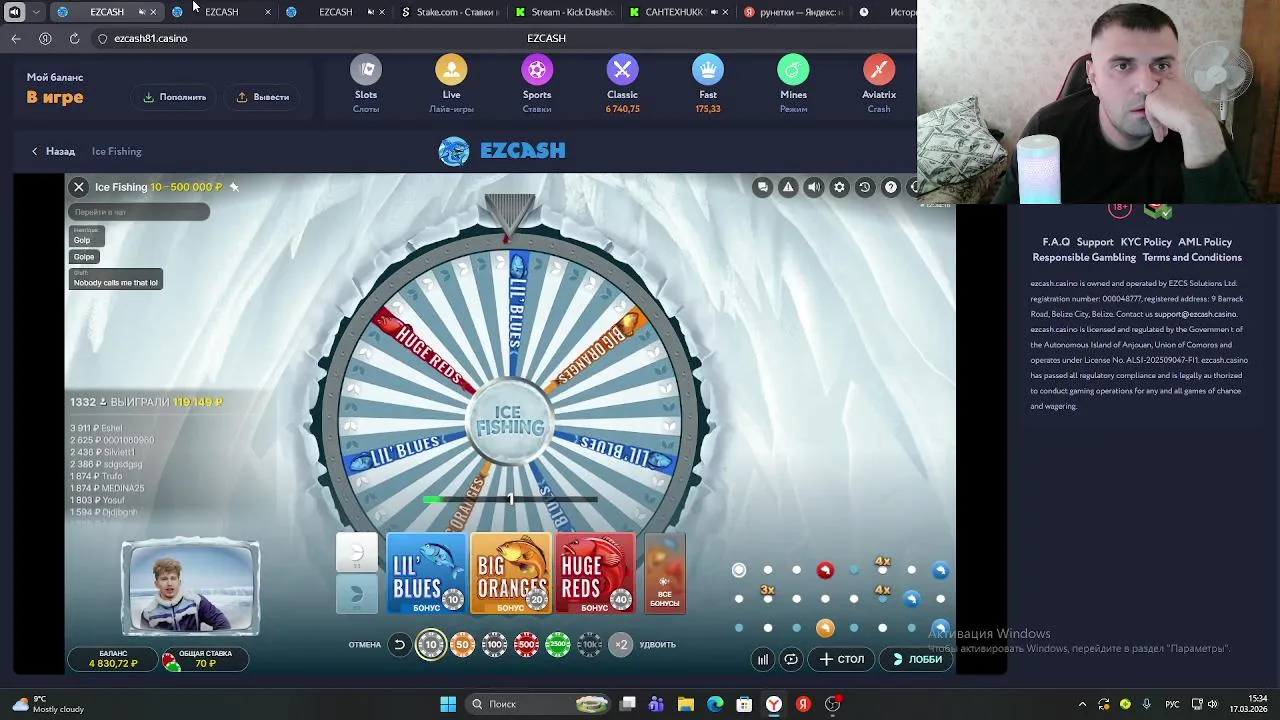
Task: Switch to the рунетки Яндекс tab
Action: point(793,12)
